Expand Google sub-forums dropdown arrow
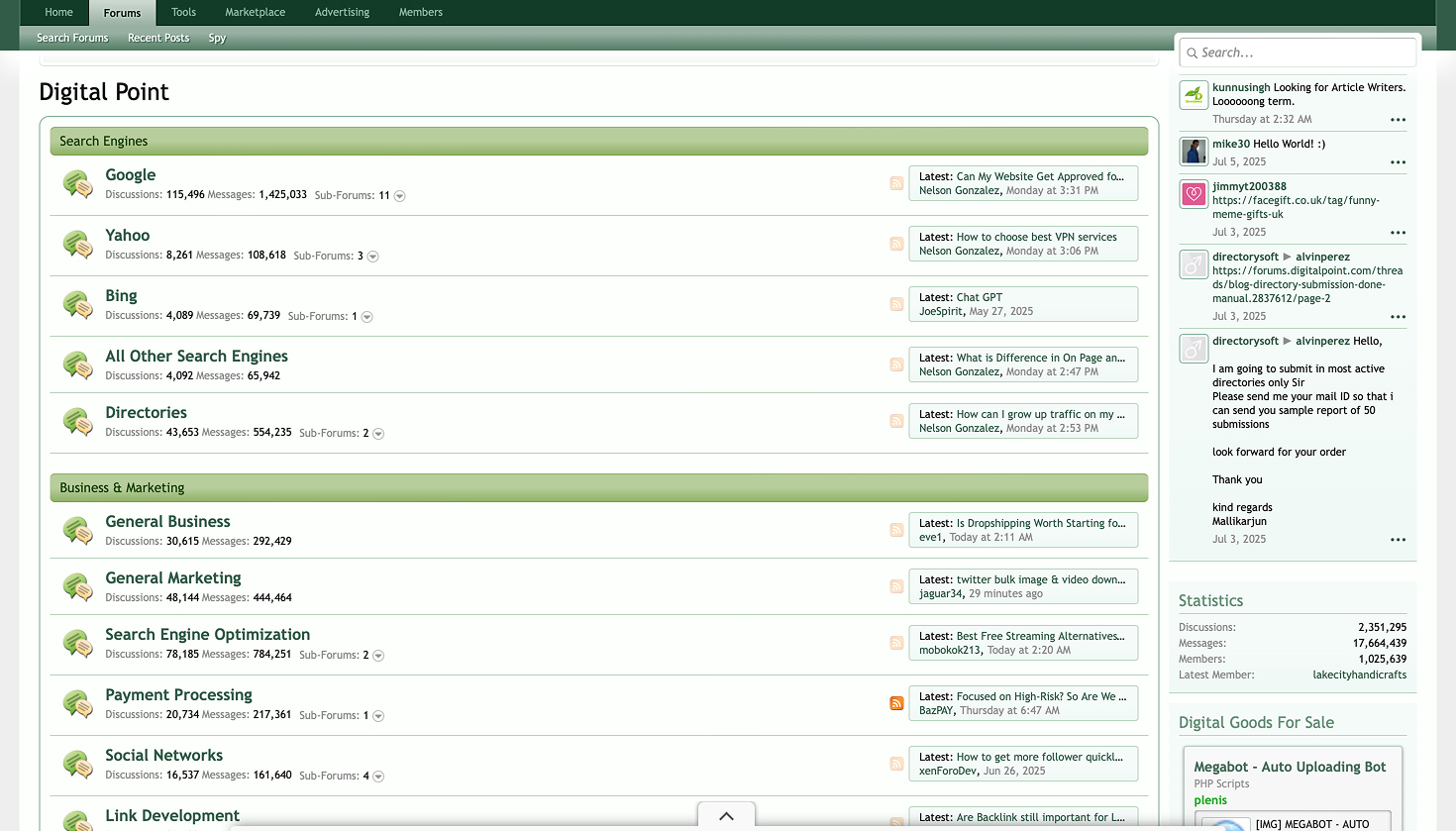The image size is (1456, 831). pyautogui.click(x=400, y=196)
